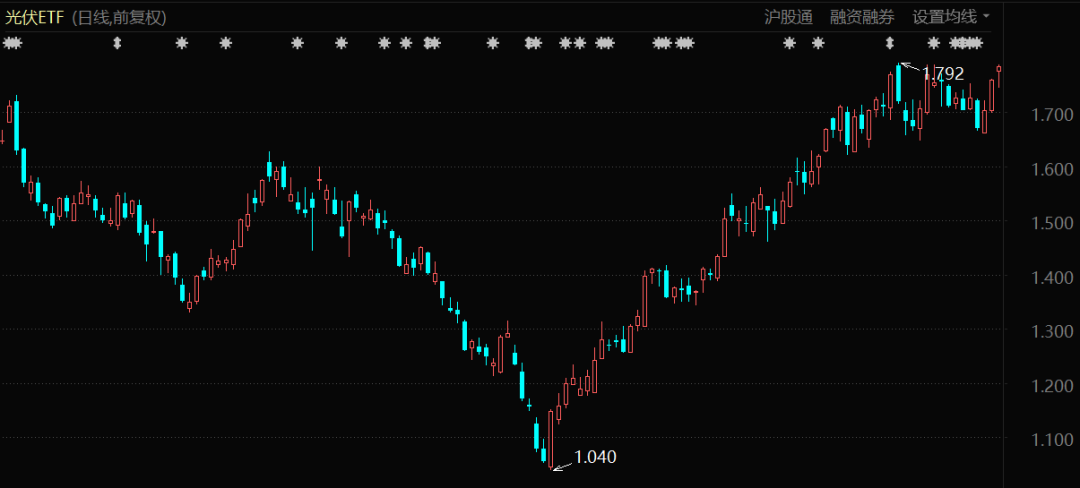Click the star marker directly below 沪股通
This screenshot has height=488, width=1080.
(x=789, y=43)
